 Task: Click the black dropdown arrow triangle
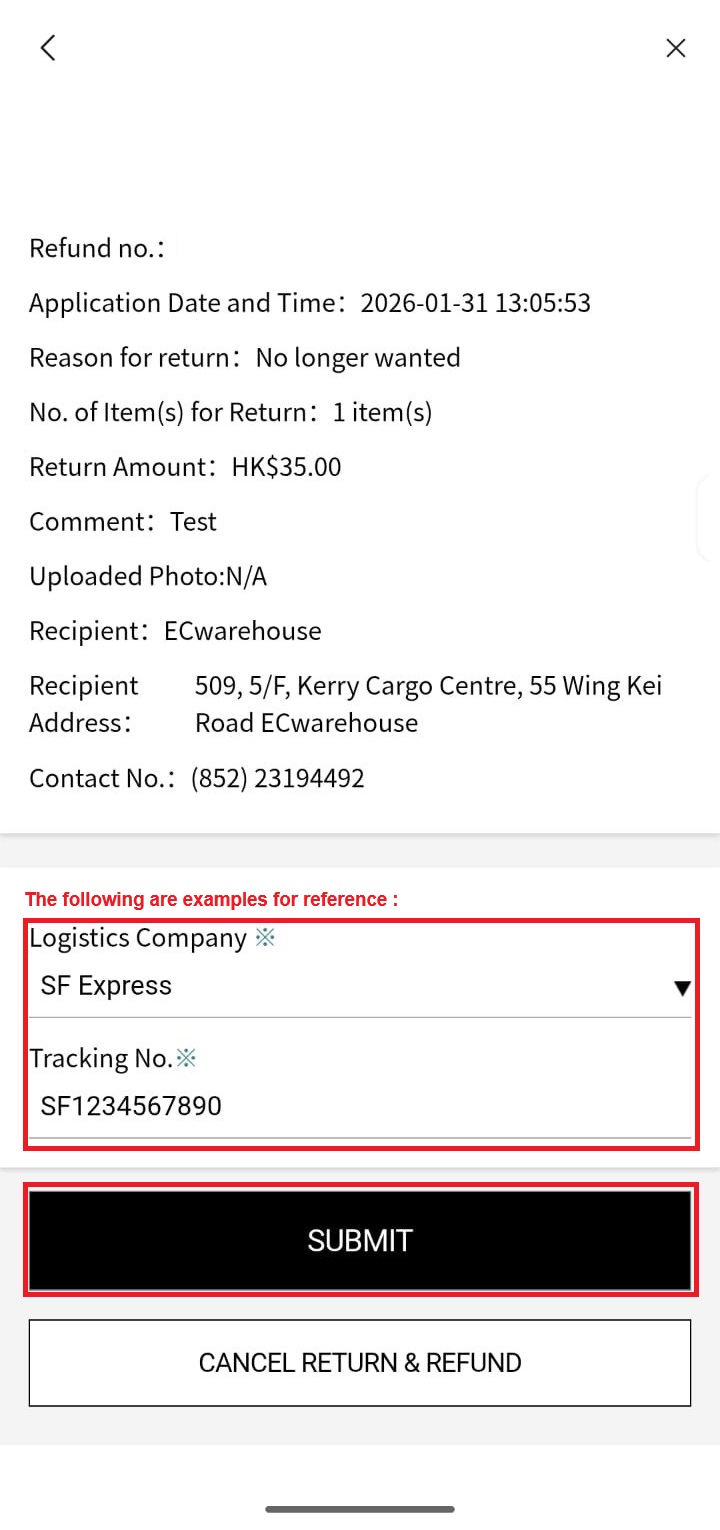point(682,988)
